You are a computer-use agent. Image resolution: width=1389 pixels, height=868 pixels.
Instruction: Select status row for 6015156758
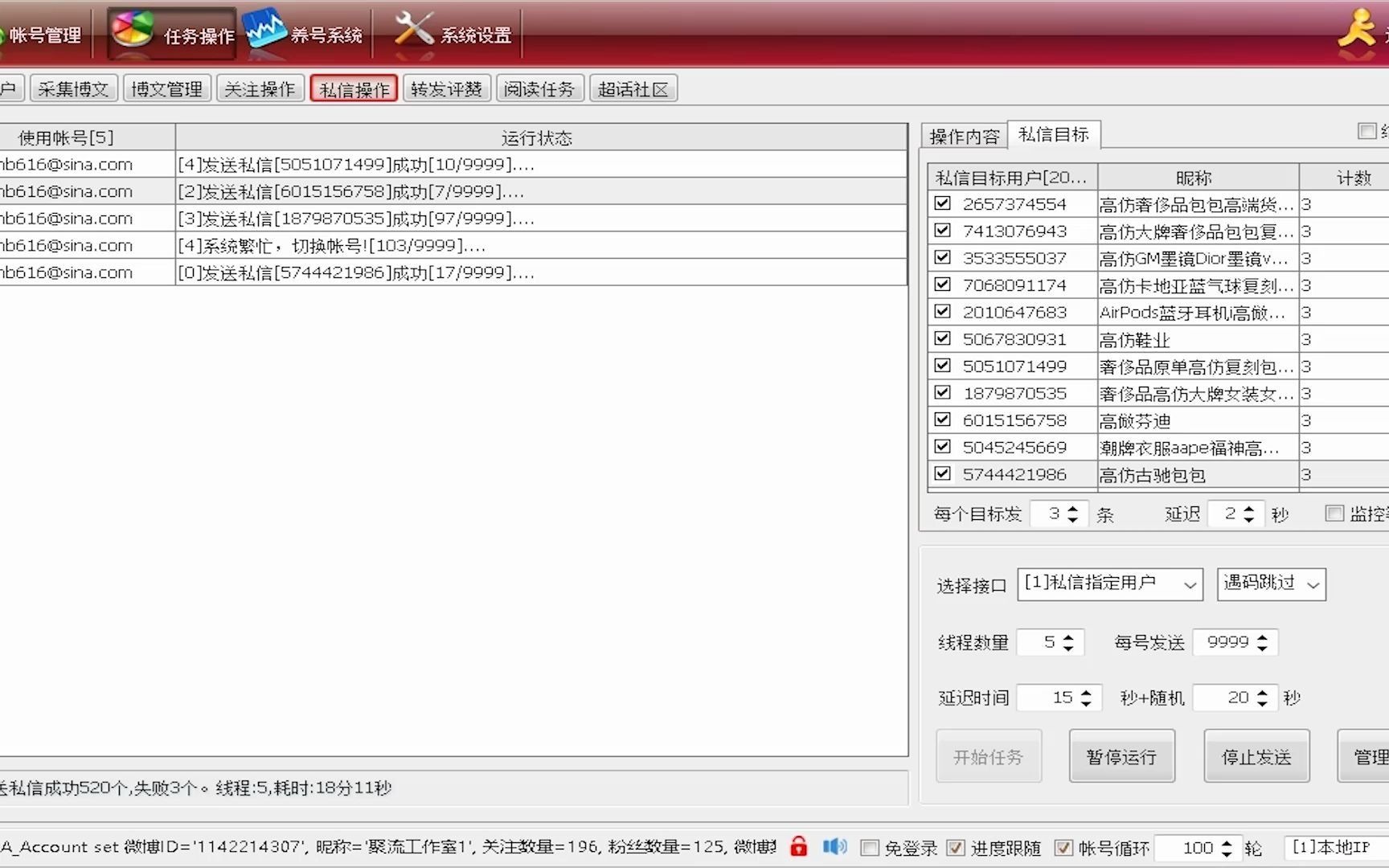pyautogui.click(x=453, y=191)
